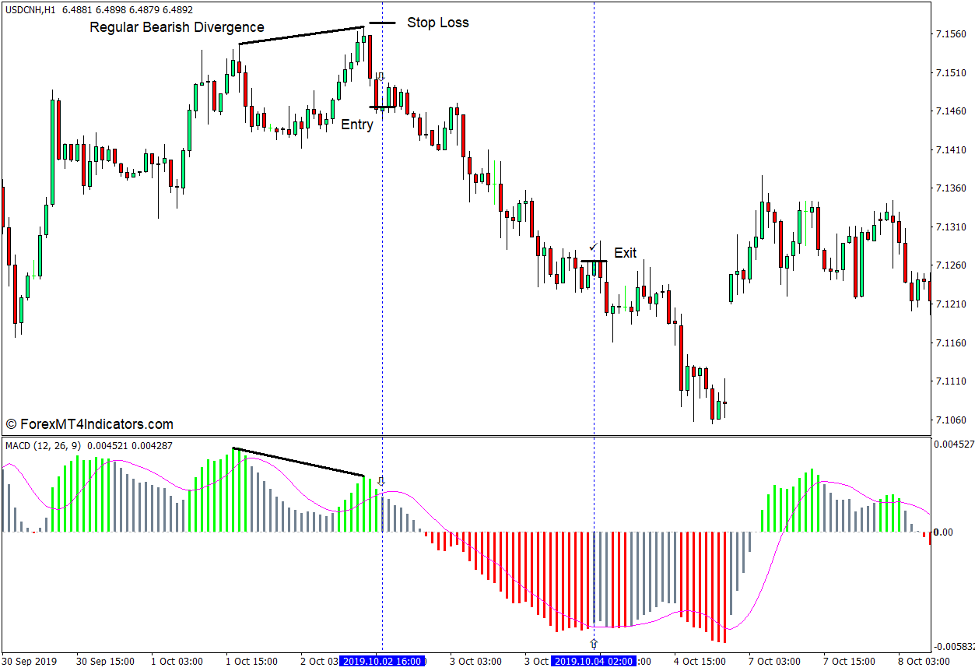The image size is (977, 672).
Task: Click the checkmark icon above the Exit label
Action: (592, 247)
